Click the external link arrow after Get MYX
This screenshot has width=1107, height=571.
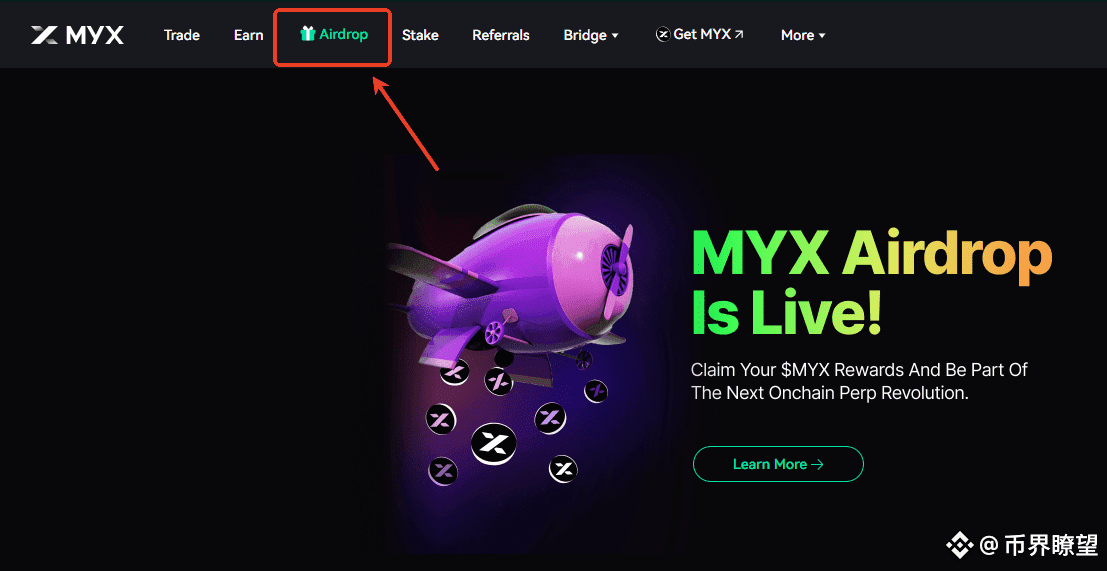click(739, 34)
